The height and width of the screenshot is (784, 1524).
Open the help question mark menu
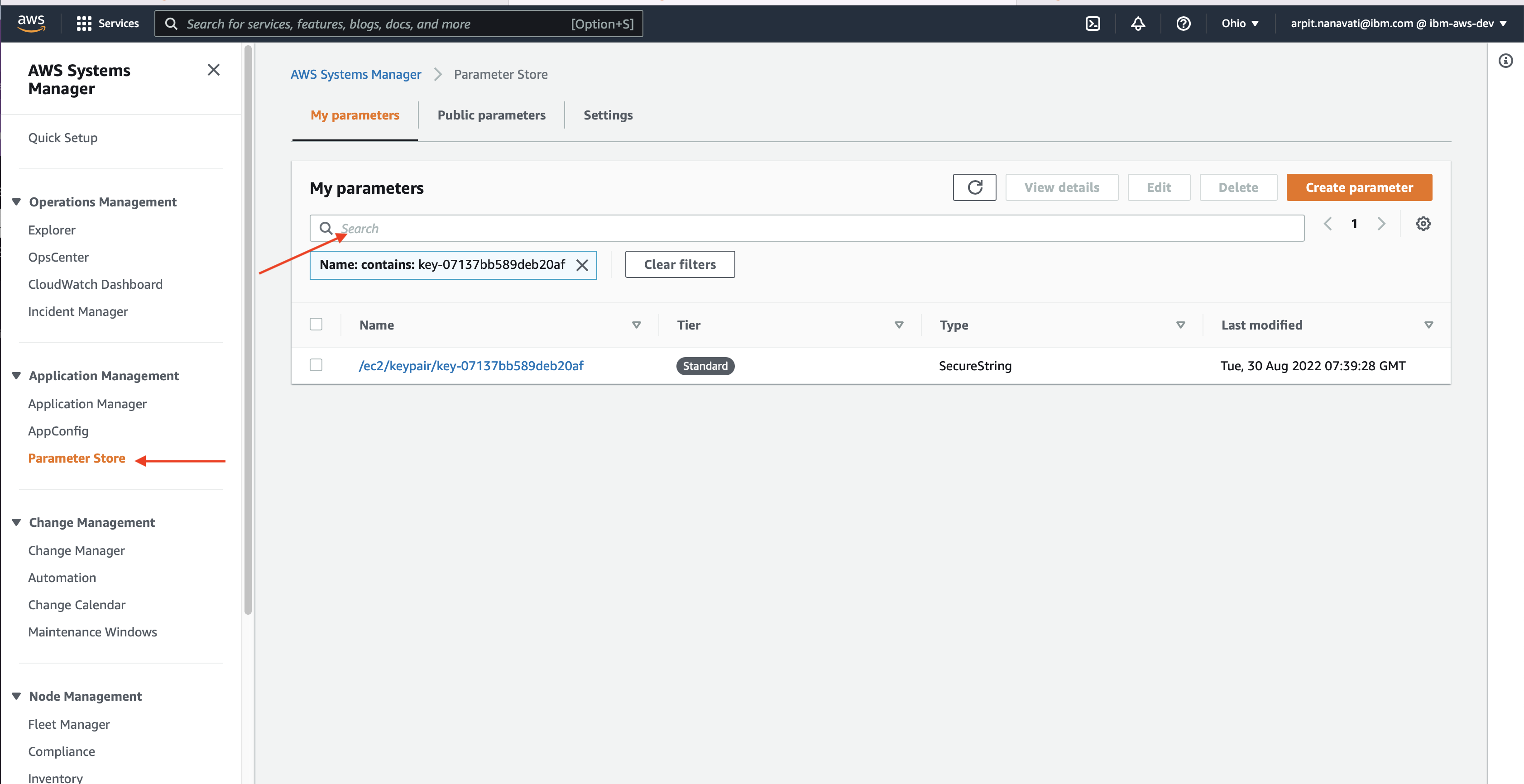pos(1183,23)
